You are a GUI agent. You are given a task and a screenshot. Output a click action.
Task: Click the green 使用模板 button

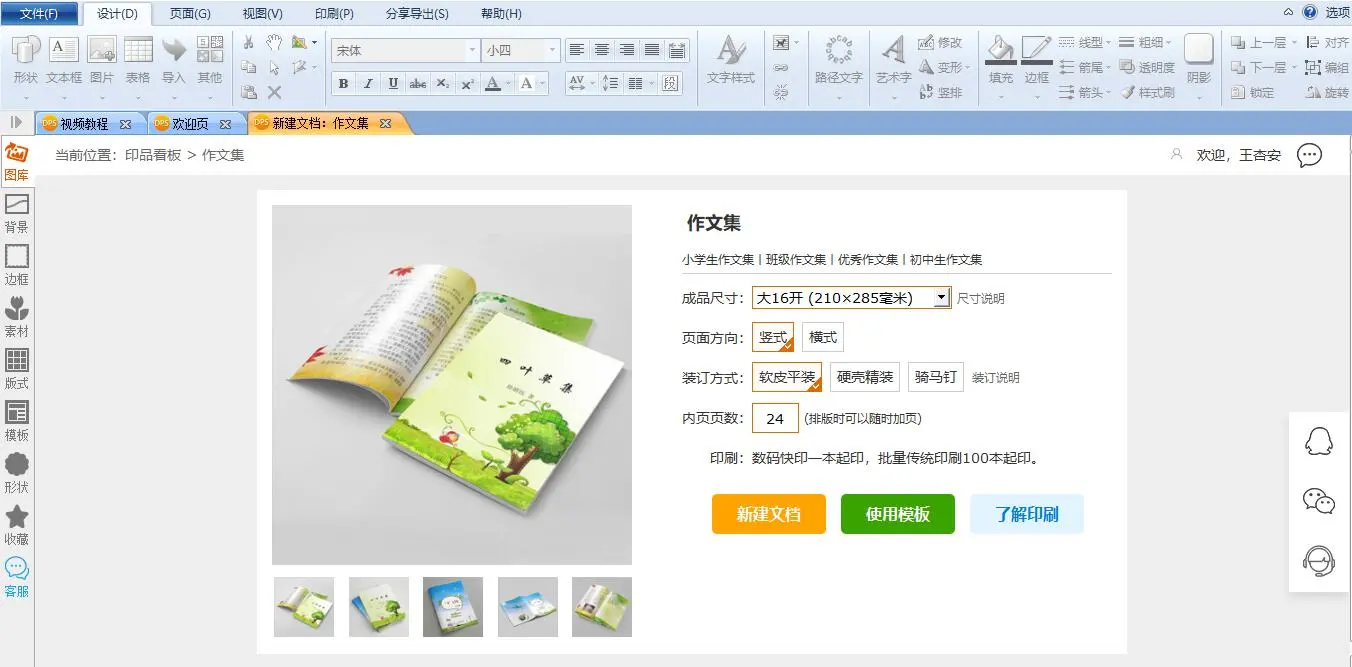(898, 514)
